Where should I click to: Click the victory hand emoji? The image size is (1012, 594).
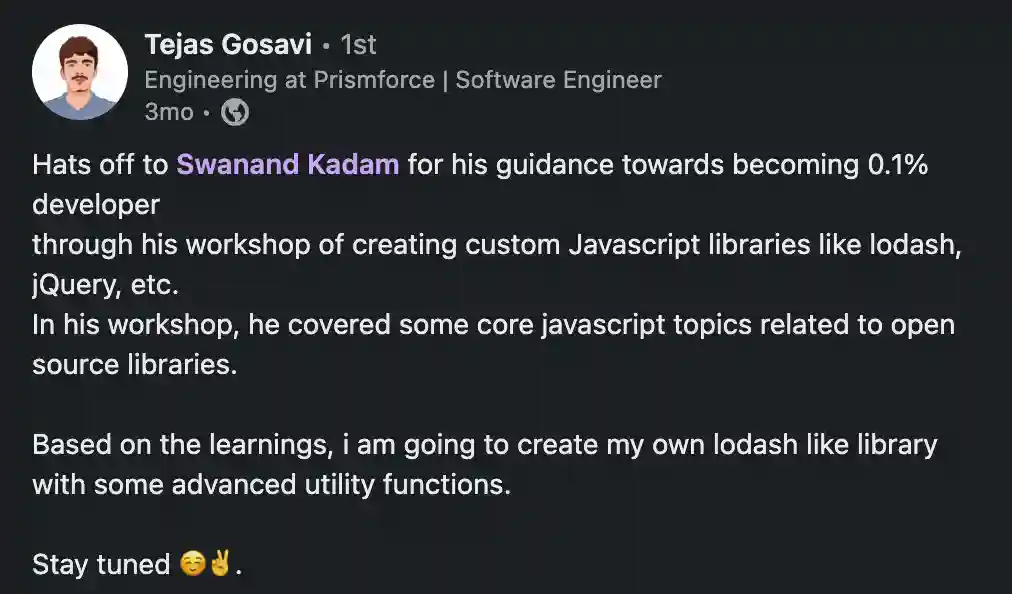coord(220,565)
